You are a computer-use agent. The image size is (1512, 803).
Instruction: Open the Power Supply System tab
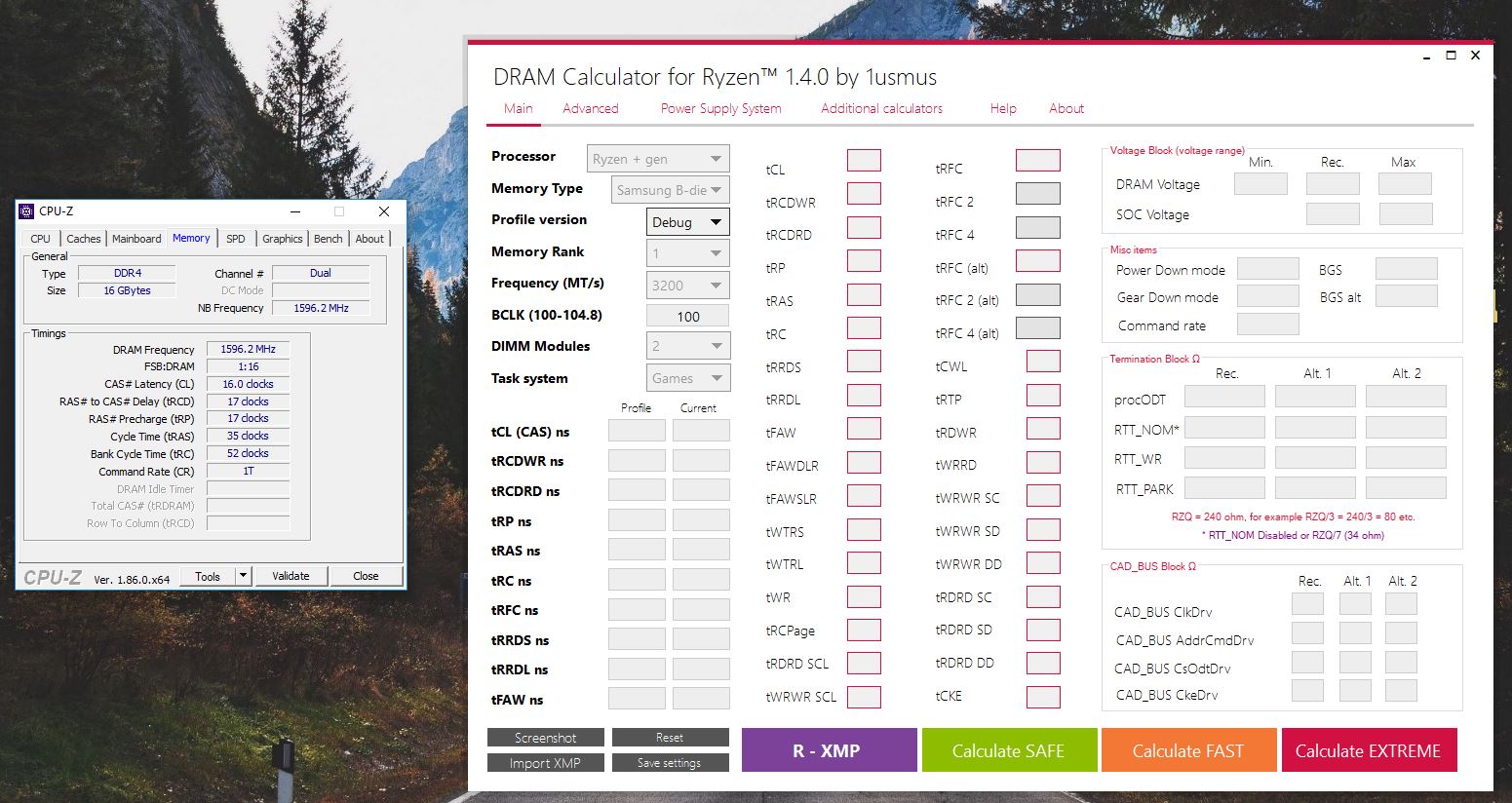pyautogui.click(x=721, y=108)
